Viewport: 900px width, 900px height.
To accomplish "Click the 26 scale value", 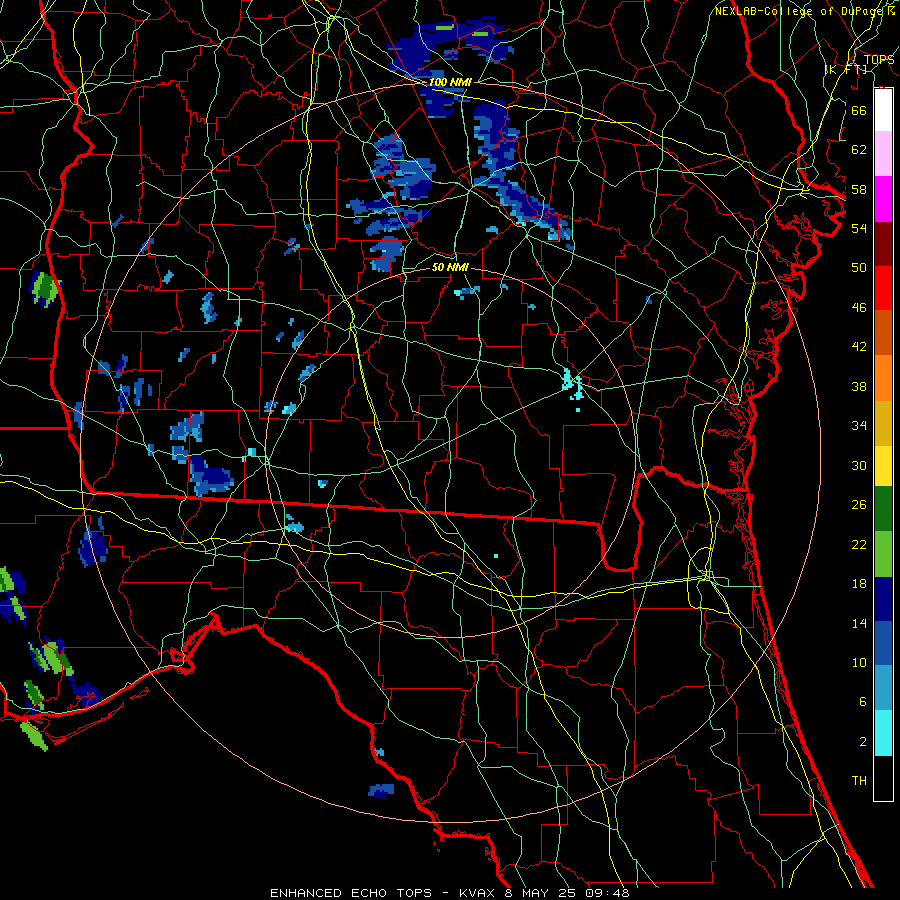I will point(859,505).
